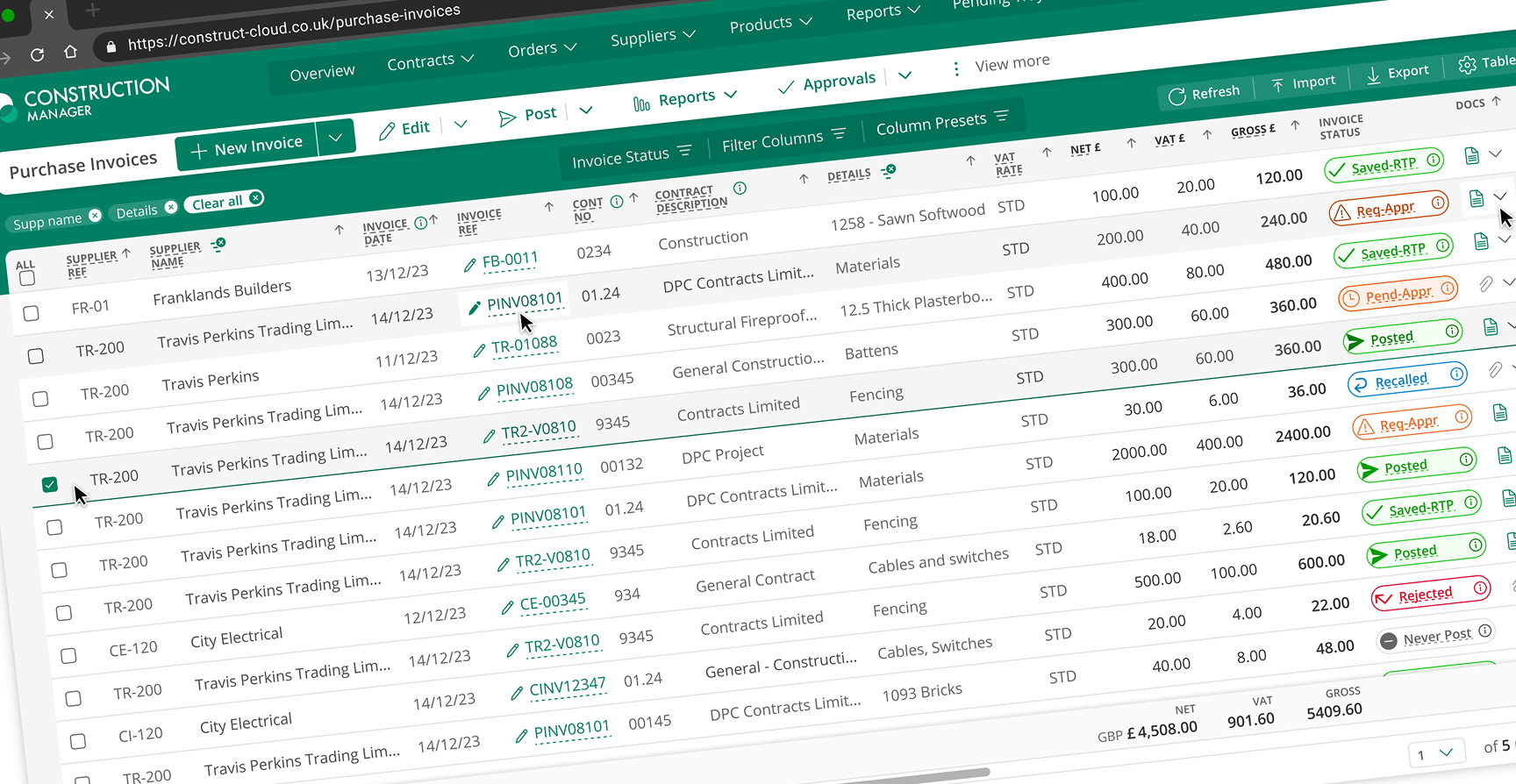Open the Suppliers menu
The width and height of the screenshot is (1516, 784).
[653, 36]
